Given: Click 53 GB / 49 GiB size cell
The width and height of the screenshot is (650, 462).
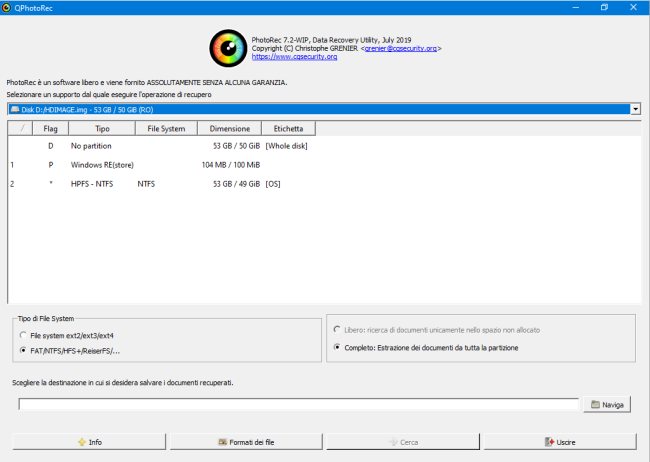Looking at the screenshot, I should [x=236, y=184].
